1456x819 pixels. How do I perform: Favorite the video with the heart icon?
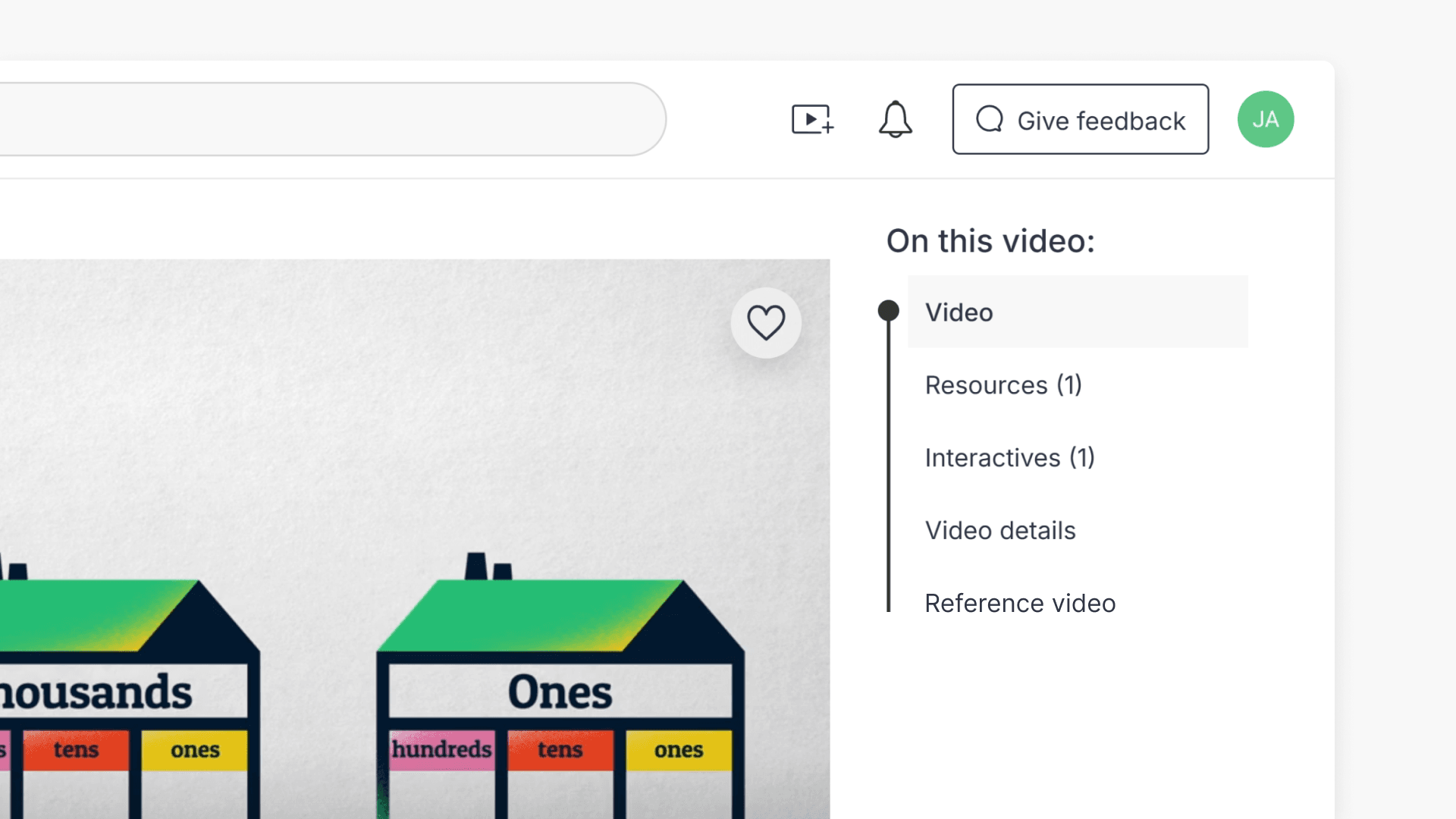pyautogui.click(x=766, y=322)
